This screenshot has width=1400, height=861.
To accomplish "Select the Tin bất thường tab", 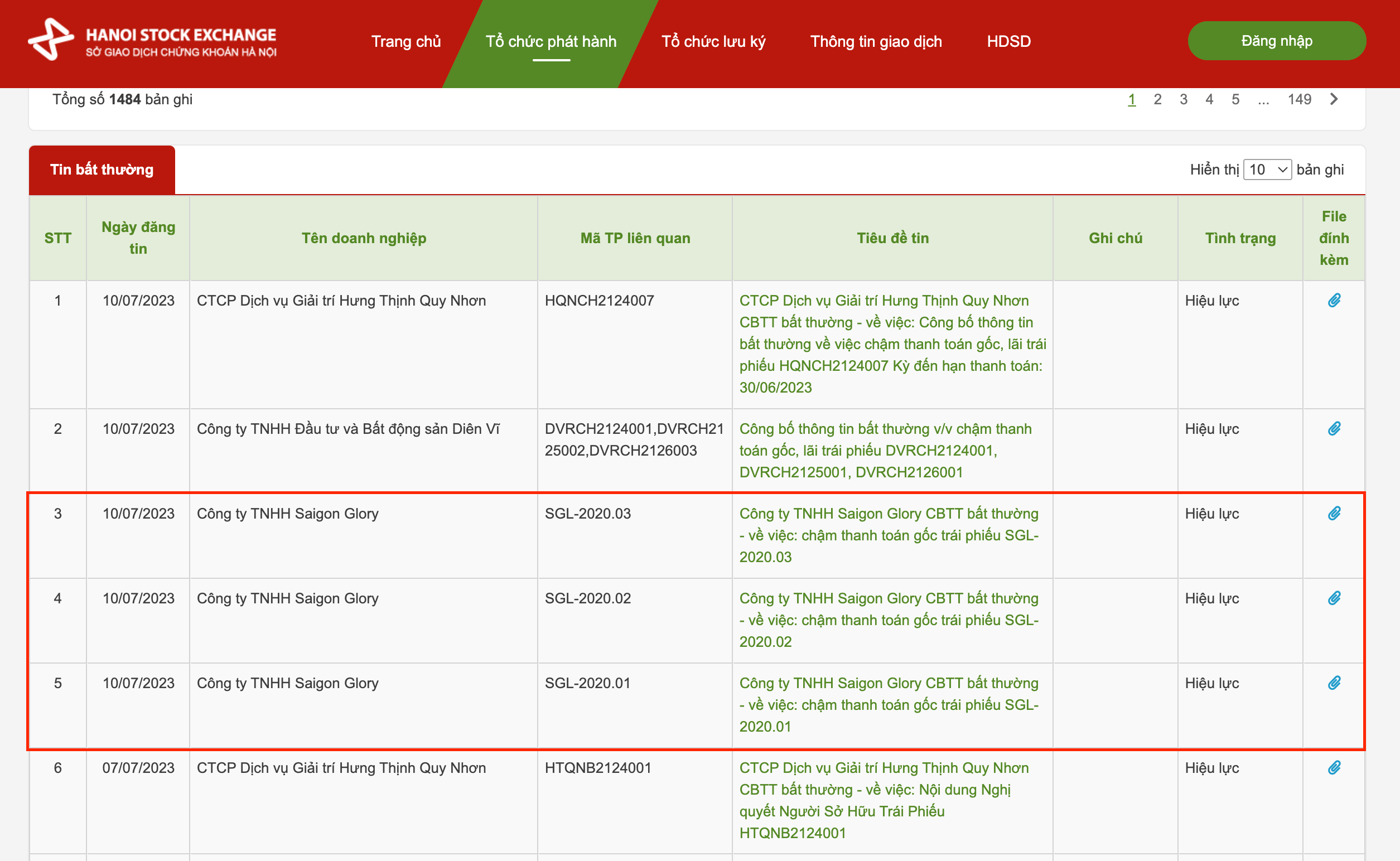I will (x=102, y=170).
